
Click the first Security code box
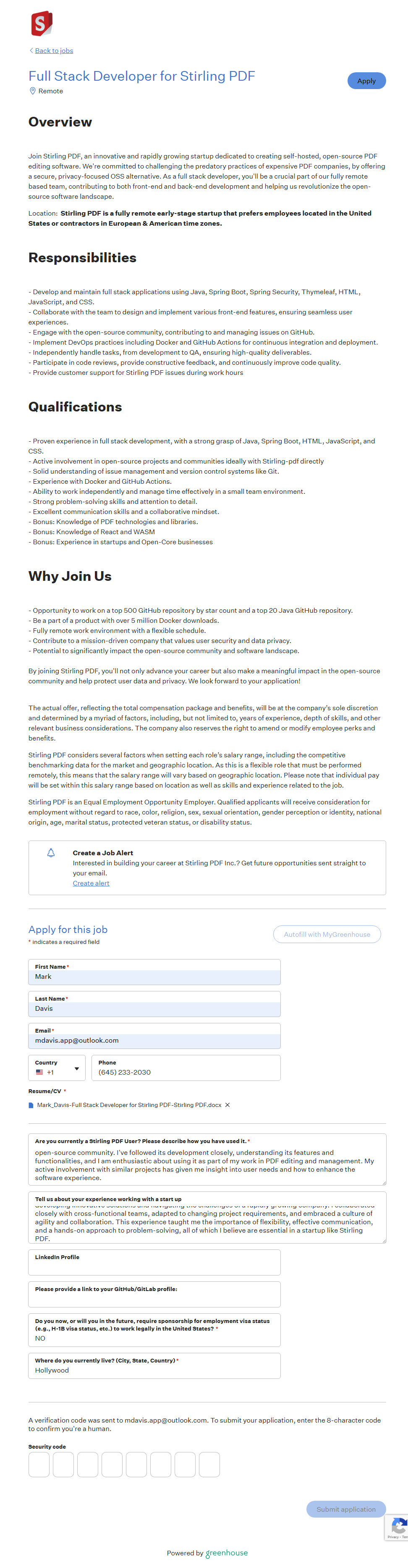(x=39, y=1465)
